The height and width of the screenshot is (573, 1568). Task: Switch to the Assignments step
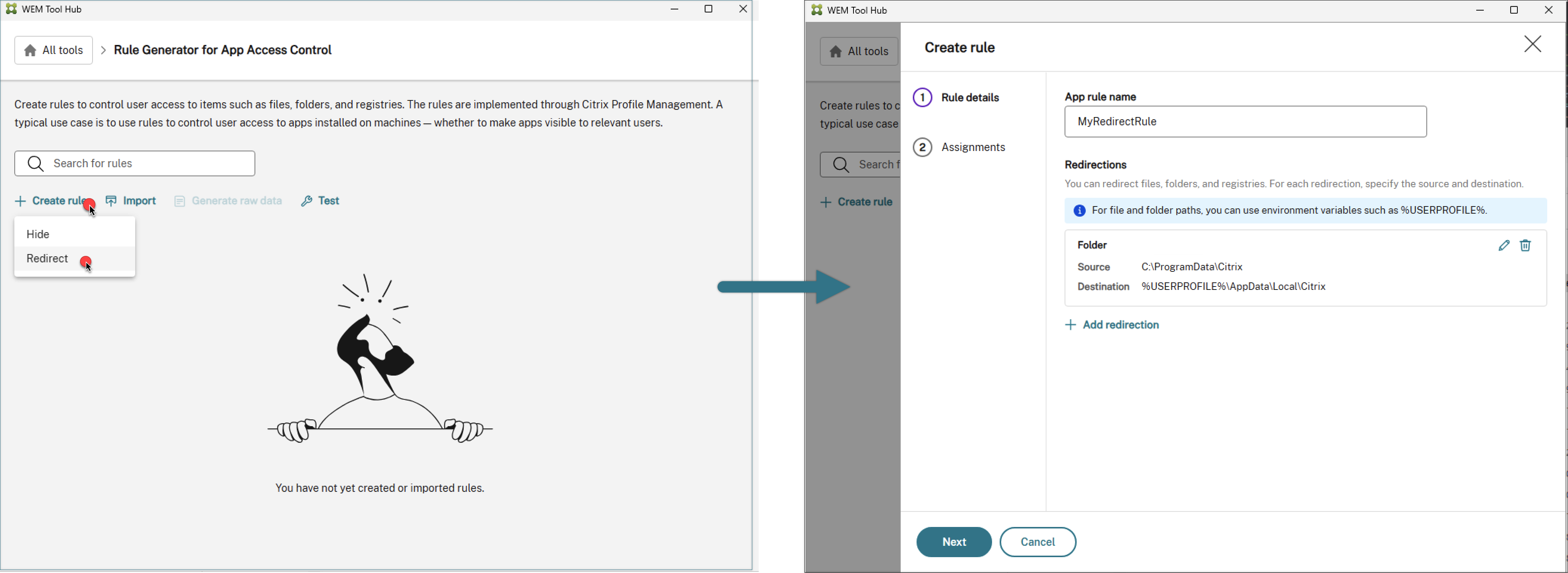[973, 148]
